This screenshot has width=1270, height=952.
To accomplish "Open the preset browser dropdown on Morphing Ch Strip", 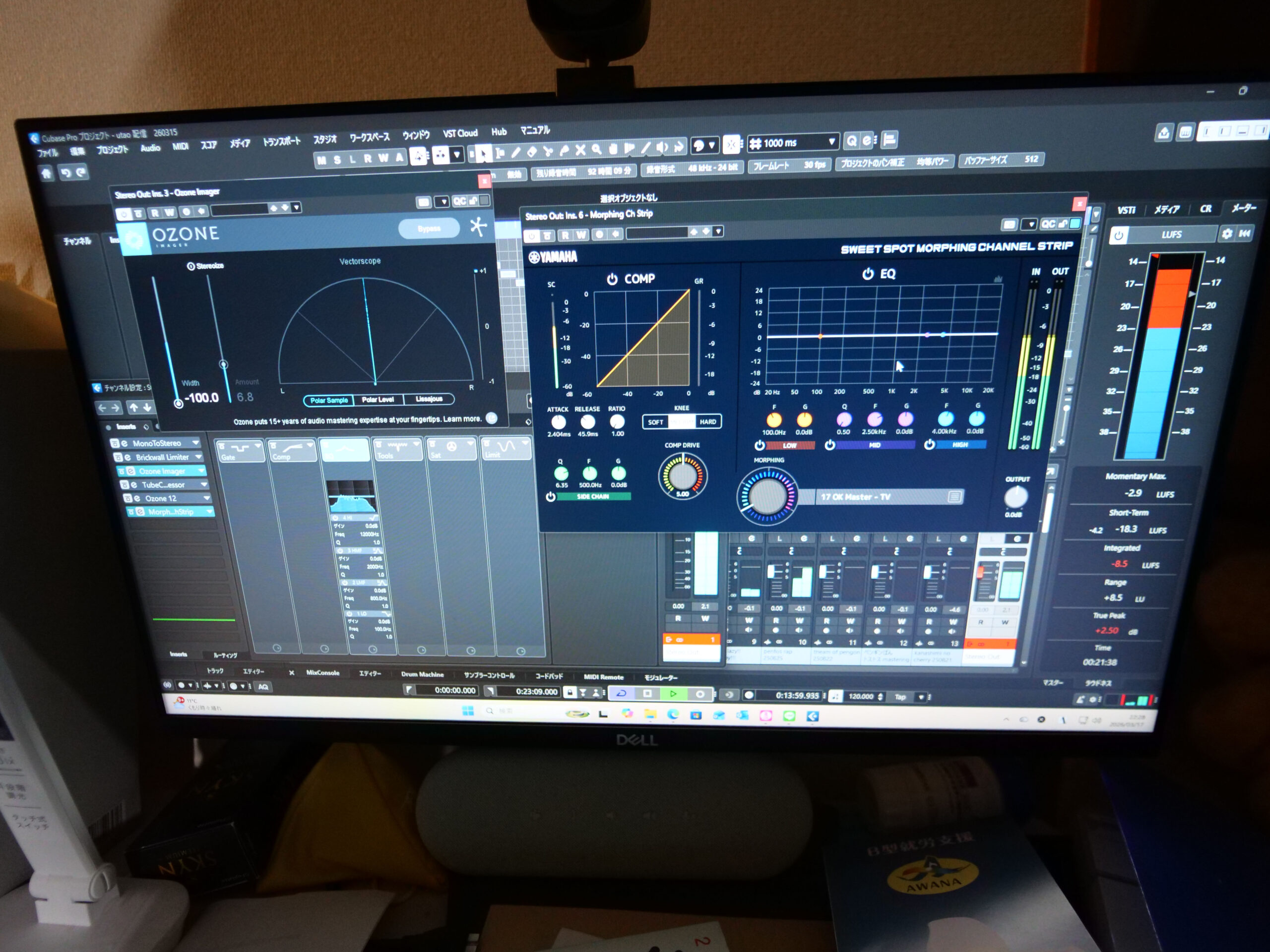I will pos(717,232).
